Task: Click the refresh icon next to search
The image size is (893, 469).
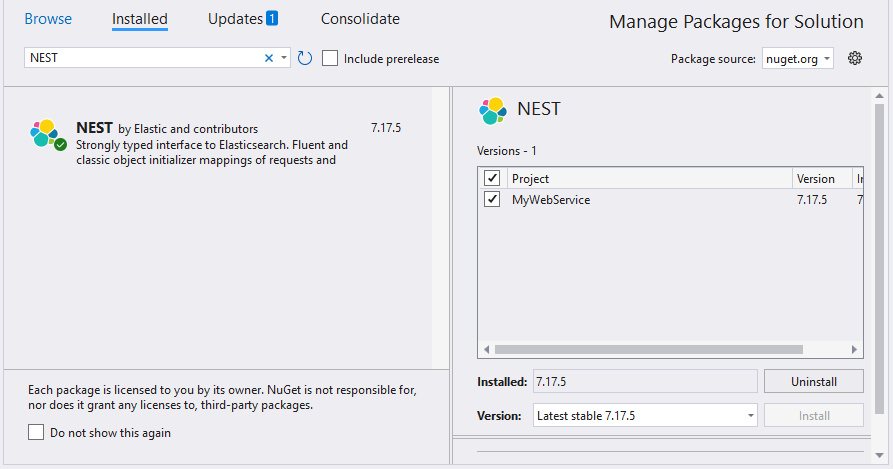Action: click(x=305, y=58)
